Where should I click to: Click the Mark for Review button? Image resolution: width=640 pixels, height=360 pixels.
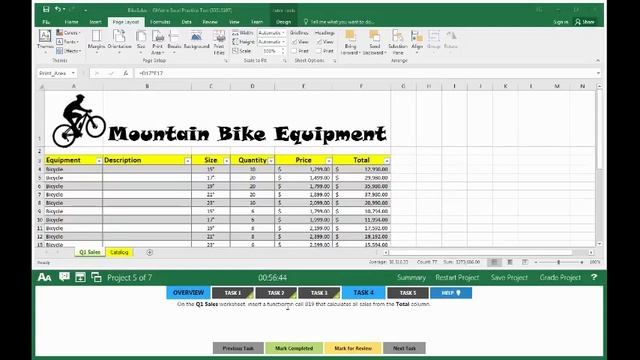pos(353,348)
